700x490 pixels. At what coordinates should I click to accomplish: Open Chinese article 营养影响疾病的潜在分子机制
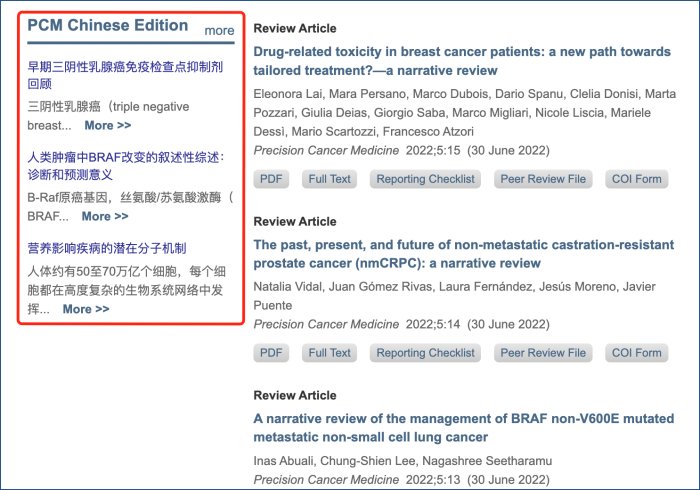coord(107,248)
